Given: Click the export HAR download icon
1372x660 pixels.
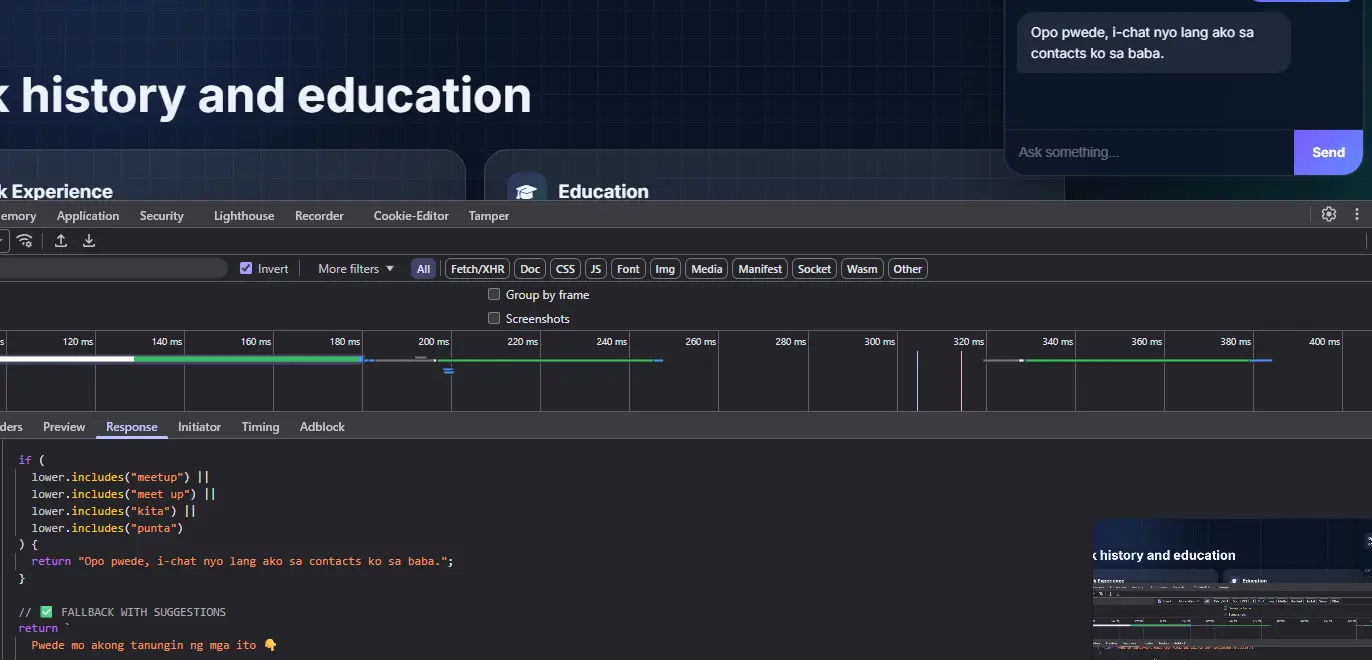Looking at the screenshot, I should click(89, 240).
